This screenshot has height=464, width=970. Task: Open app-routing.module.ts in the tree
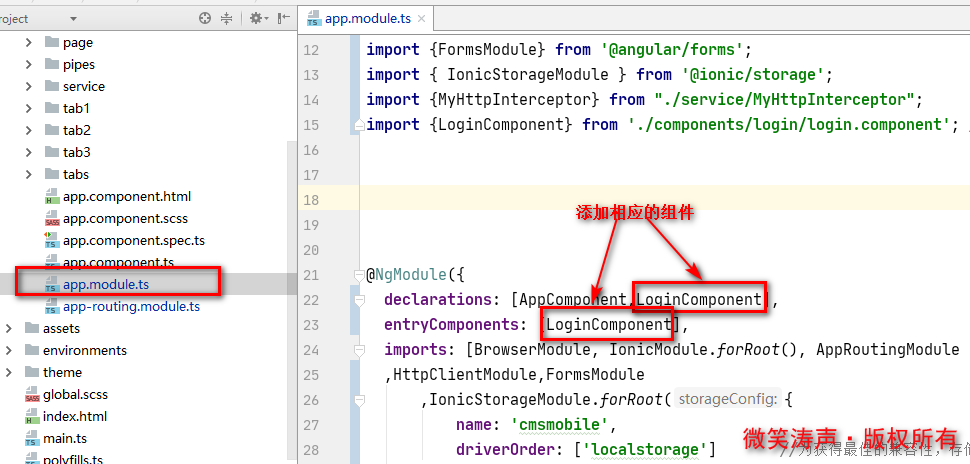[131, 307]
